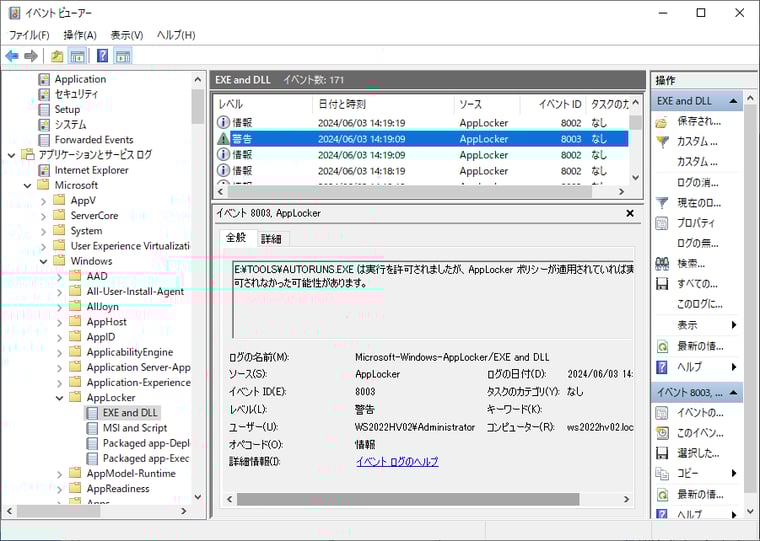The height and width of the screenshot is (541, 760).
Task: Expand the AppV folder node
Action: 44,201
